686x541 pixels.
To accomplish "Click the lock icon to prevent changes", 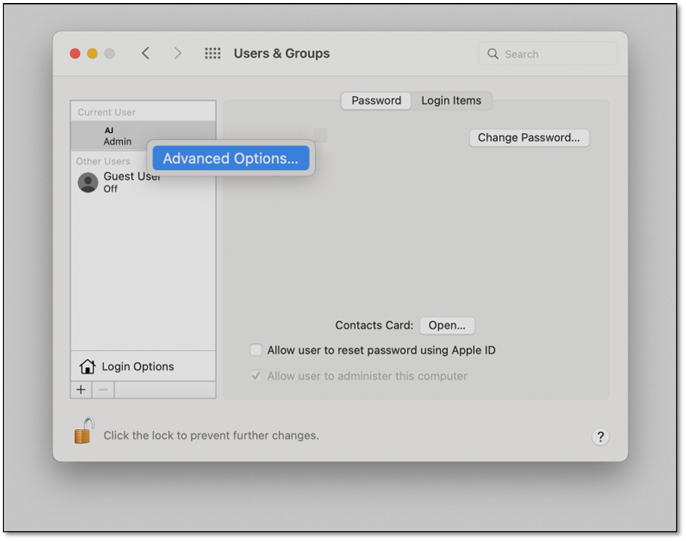I will (83, 431).
